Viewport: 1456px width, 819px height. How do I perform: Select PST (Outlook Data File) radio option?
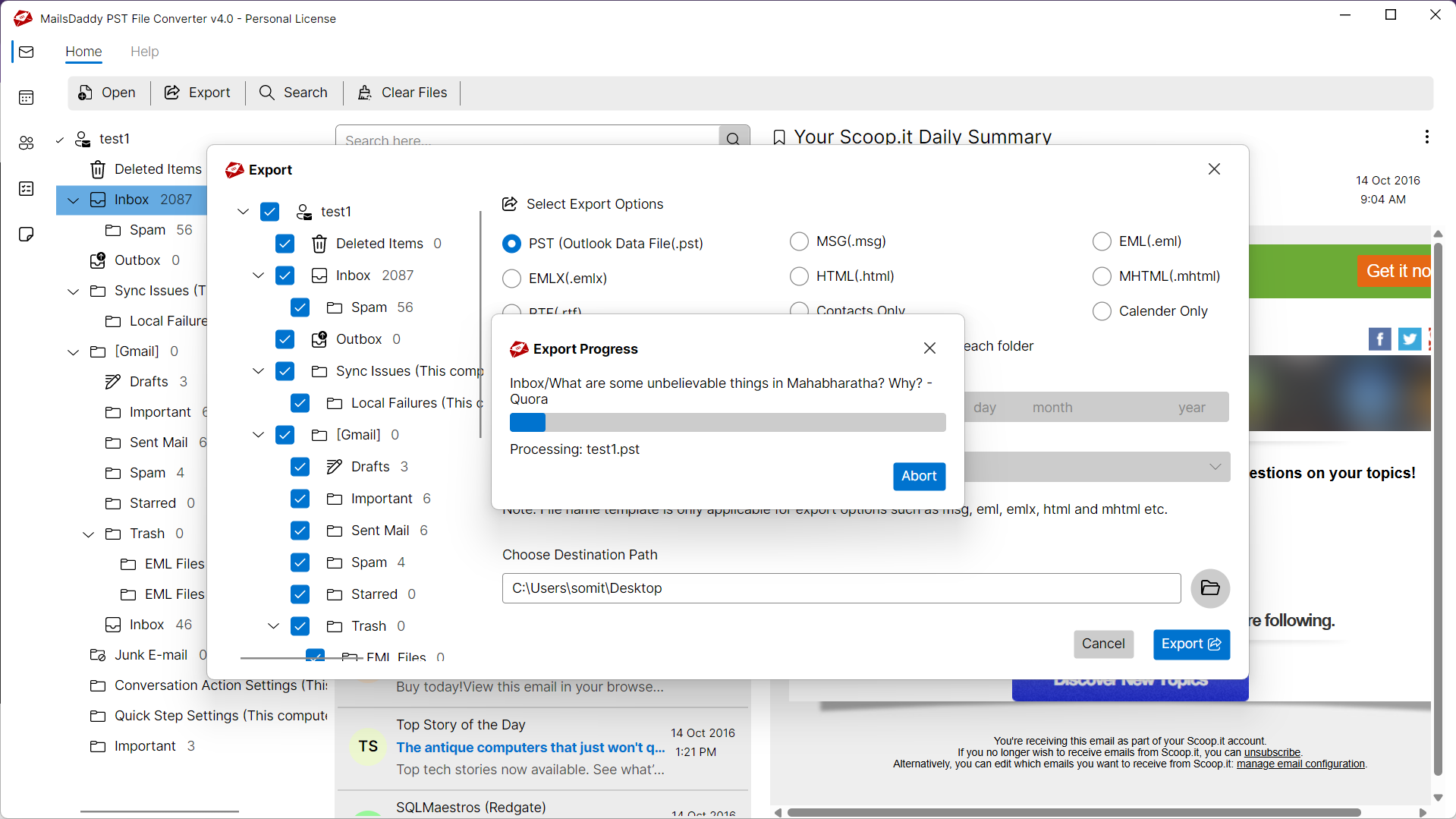click(512, 244)
